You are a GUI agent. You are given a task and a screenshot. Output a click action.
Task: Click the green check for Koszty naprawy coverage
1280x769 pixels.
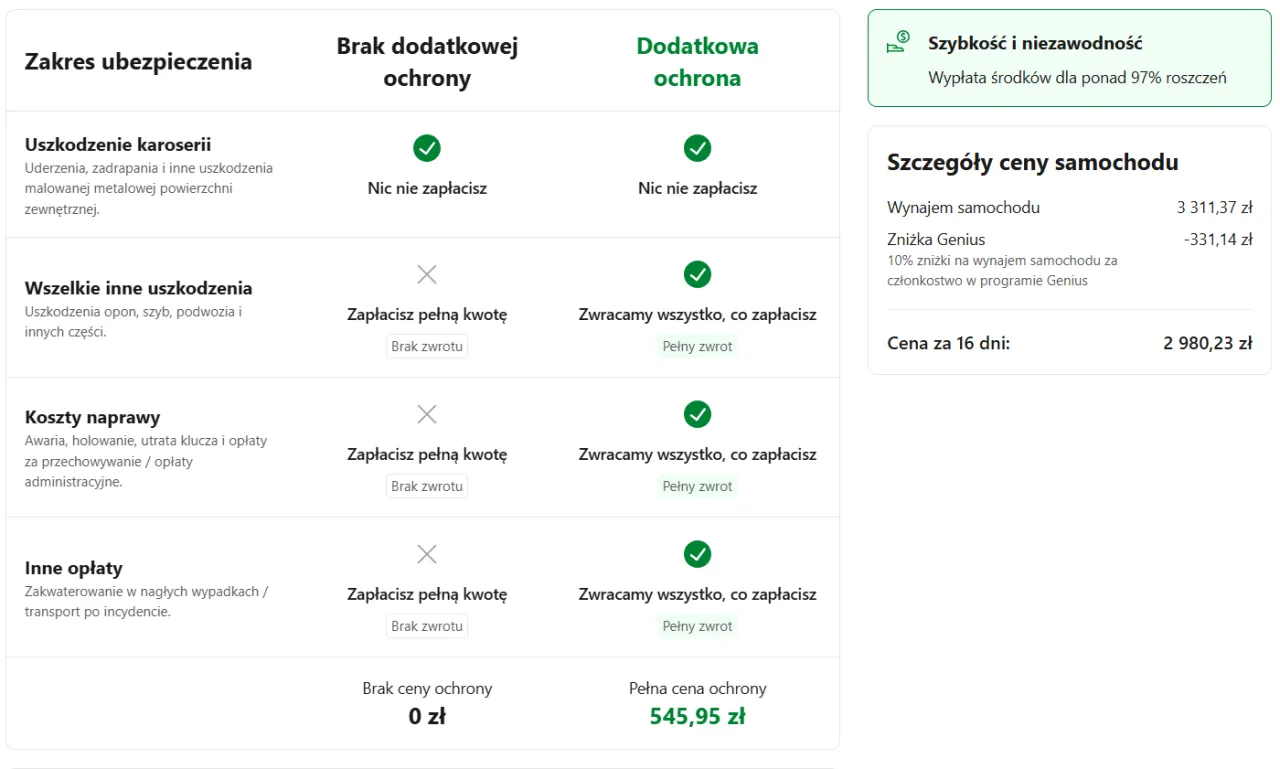point(697,414)
